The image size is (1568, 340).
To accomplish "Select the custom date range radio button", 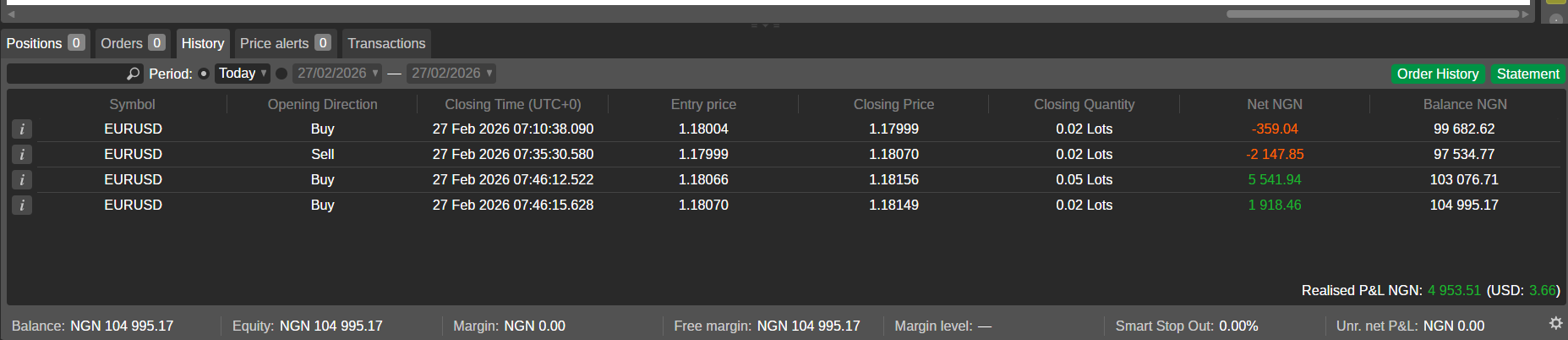I will [x=281, y=74].
